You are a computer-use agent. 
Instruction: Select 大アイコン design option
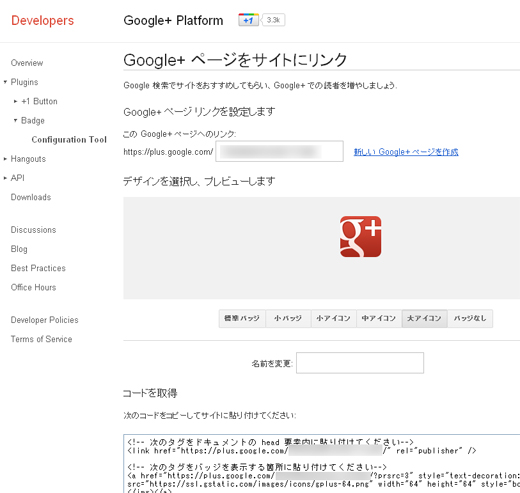(x=425, y=318)
